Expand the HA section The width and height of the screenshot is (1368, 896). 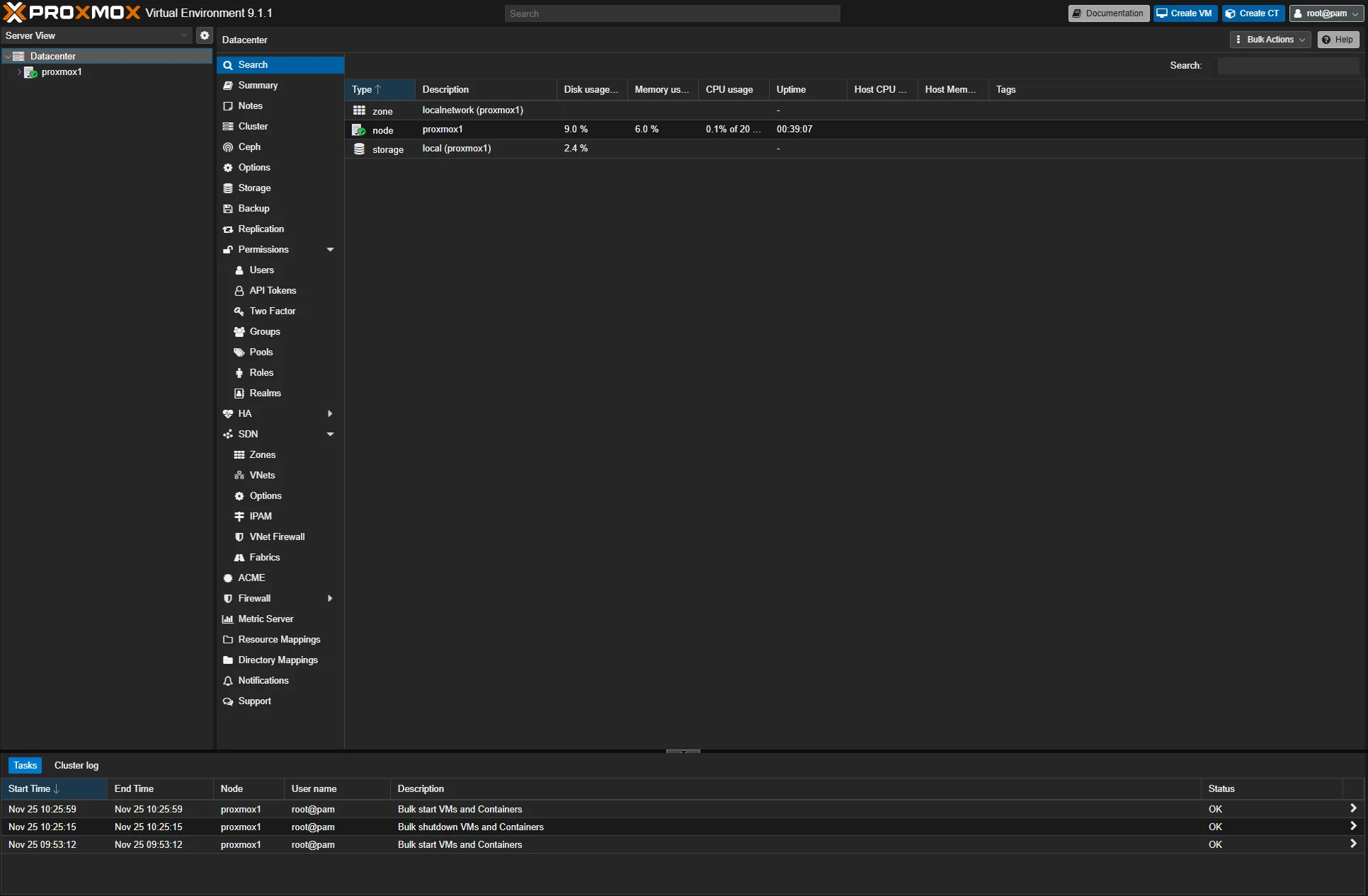pyautogui.click(x=330, y=413)
